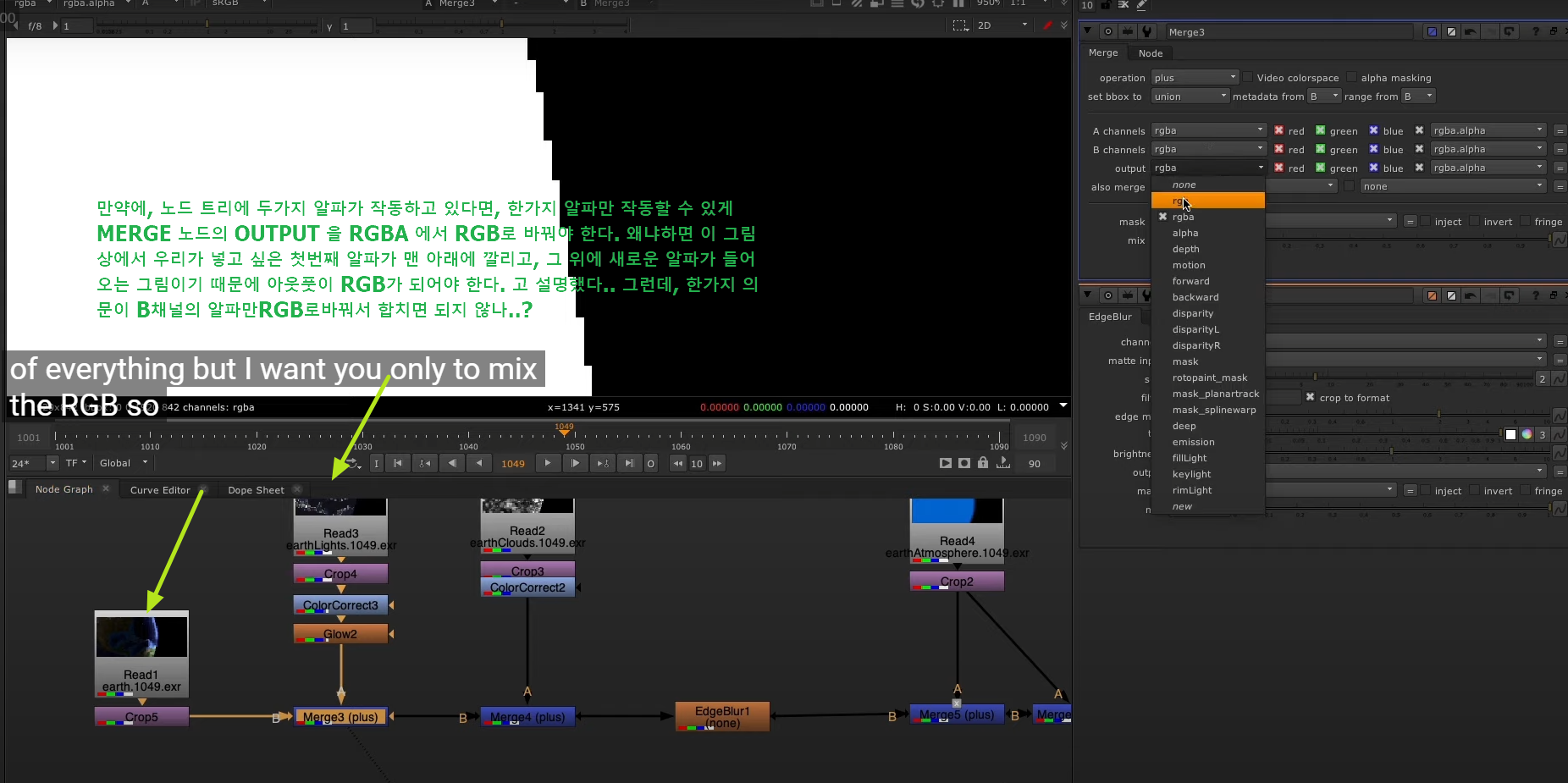Pick none in the output channel list
Screen dimensions: 1568x783
pyautogui.click(x=1207, y=185)
